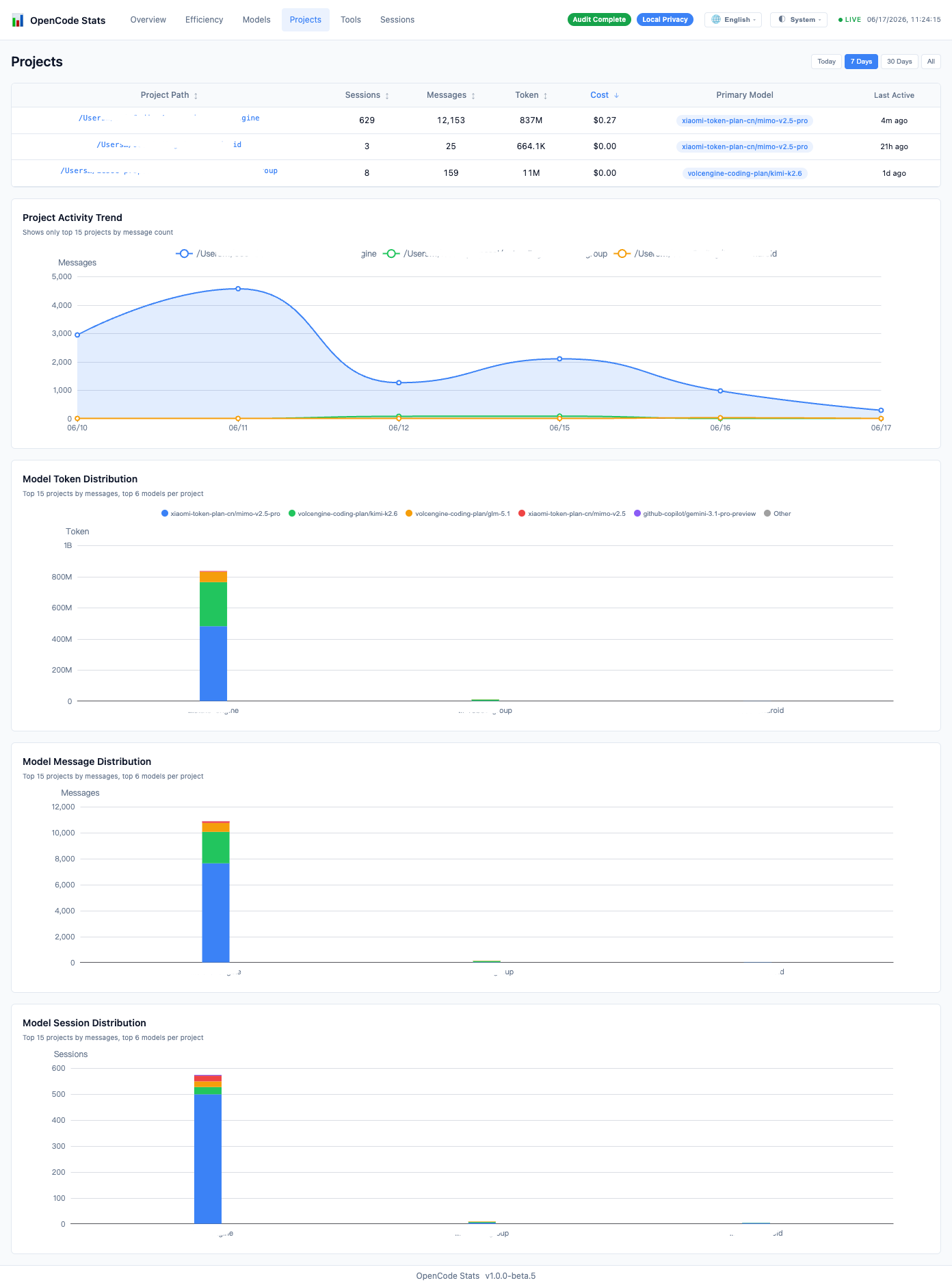Viewport: 952px width, 1287px height.
Task: Click the half-moon theme icon
Action: (782, 20)
